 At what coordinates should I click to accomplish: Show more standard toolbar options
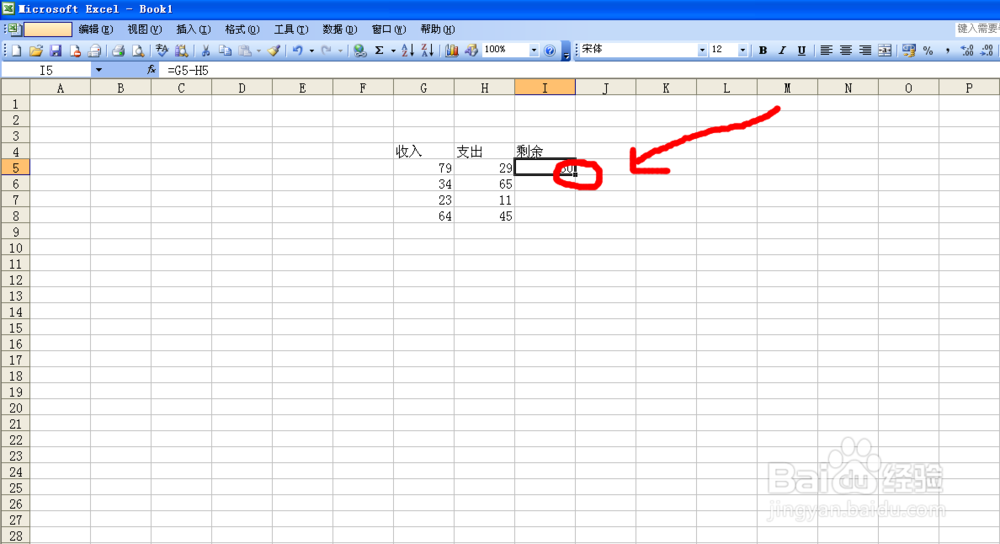(x=566, y=51)
